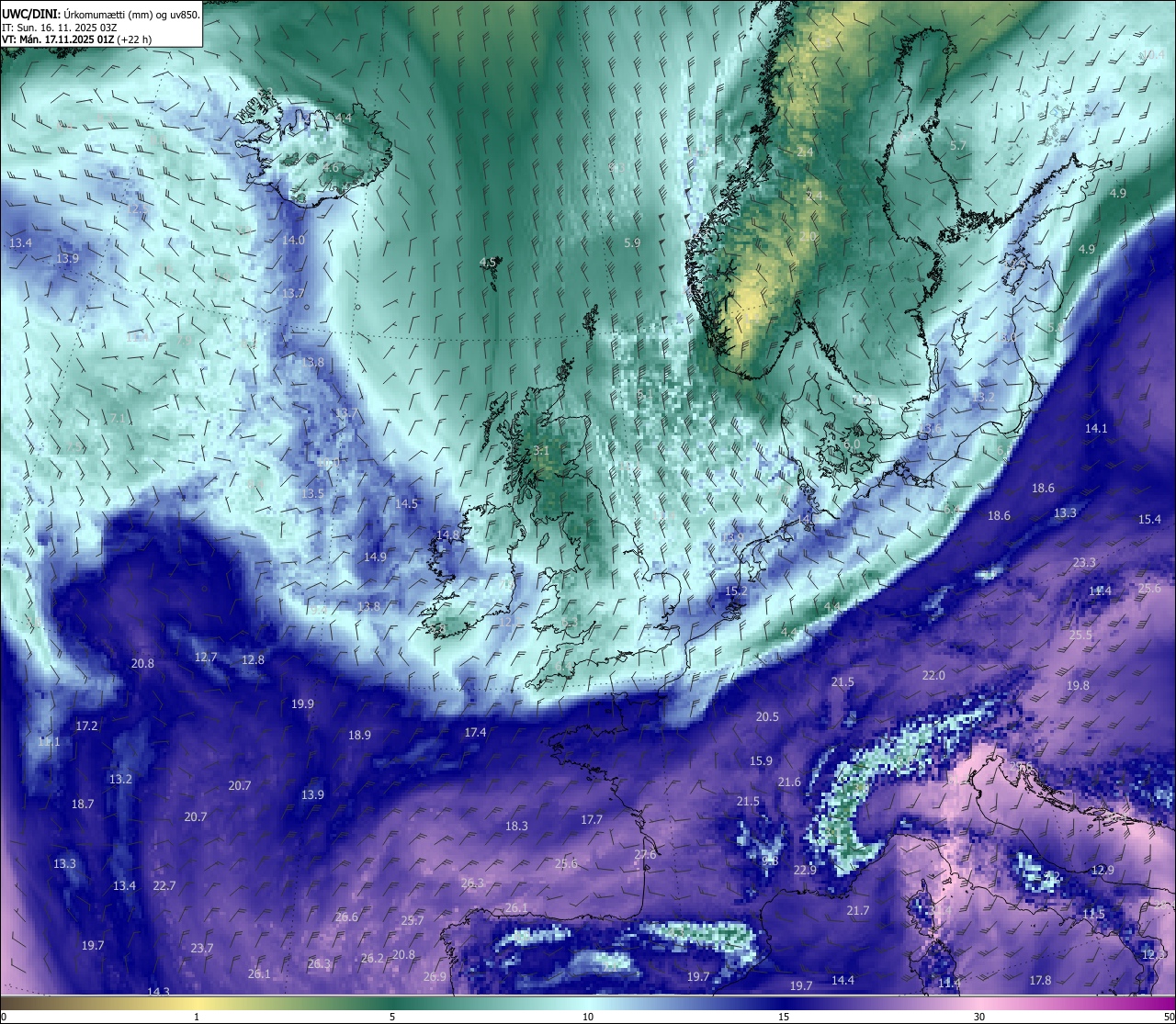Click the color scale label 5

(x=392, y=1017)
